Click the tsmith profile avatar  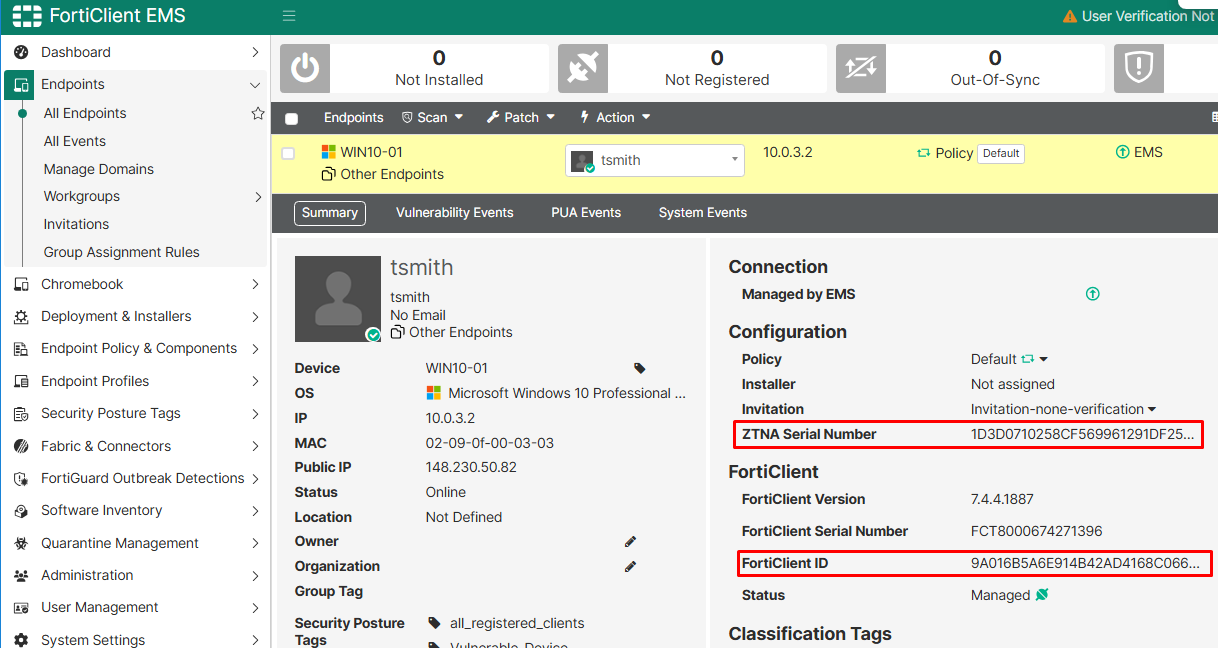(x=338, y=298)
